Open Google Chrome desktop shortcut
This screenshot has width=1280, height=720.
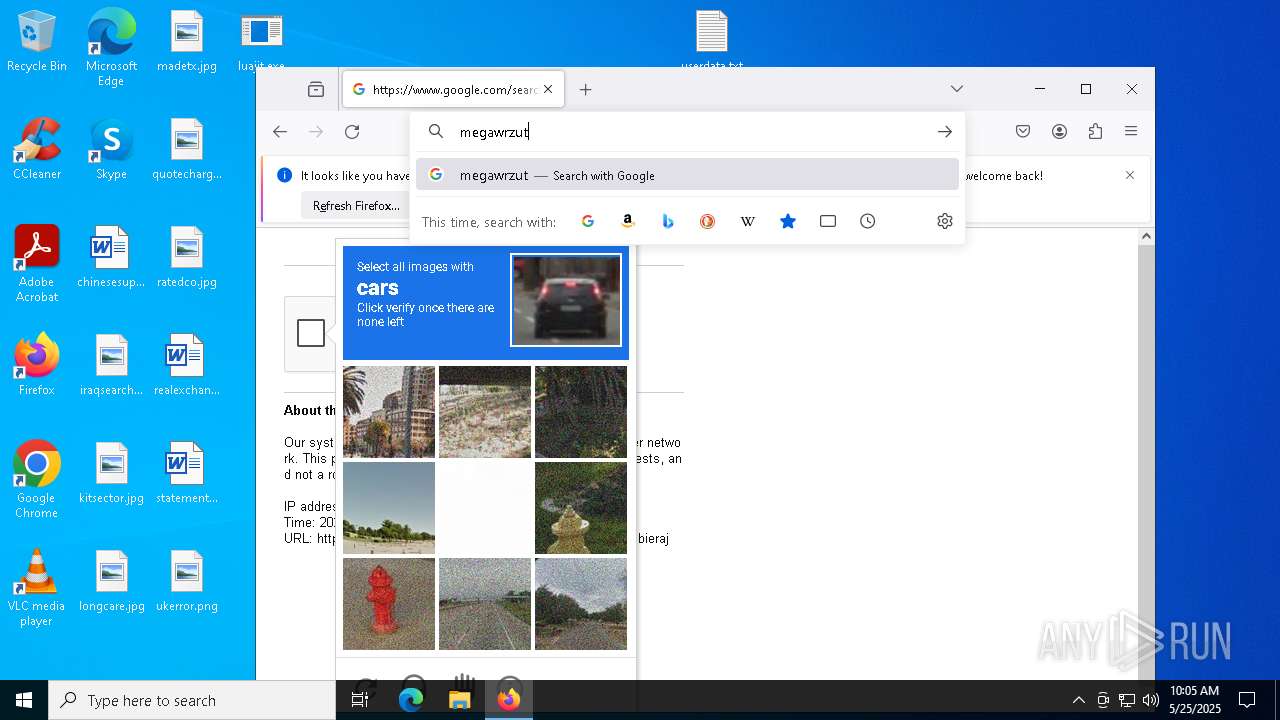tap(37, 479)
